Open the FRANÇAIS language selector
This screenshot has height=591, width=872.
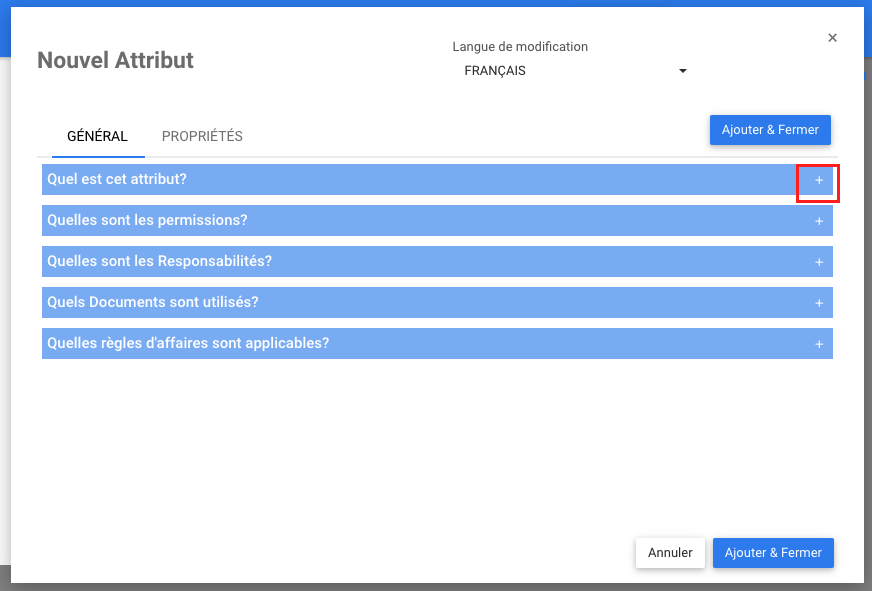570,71
